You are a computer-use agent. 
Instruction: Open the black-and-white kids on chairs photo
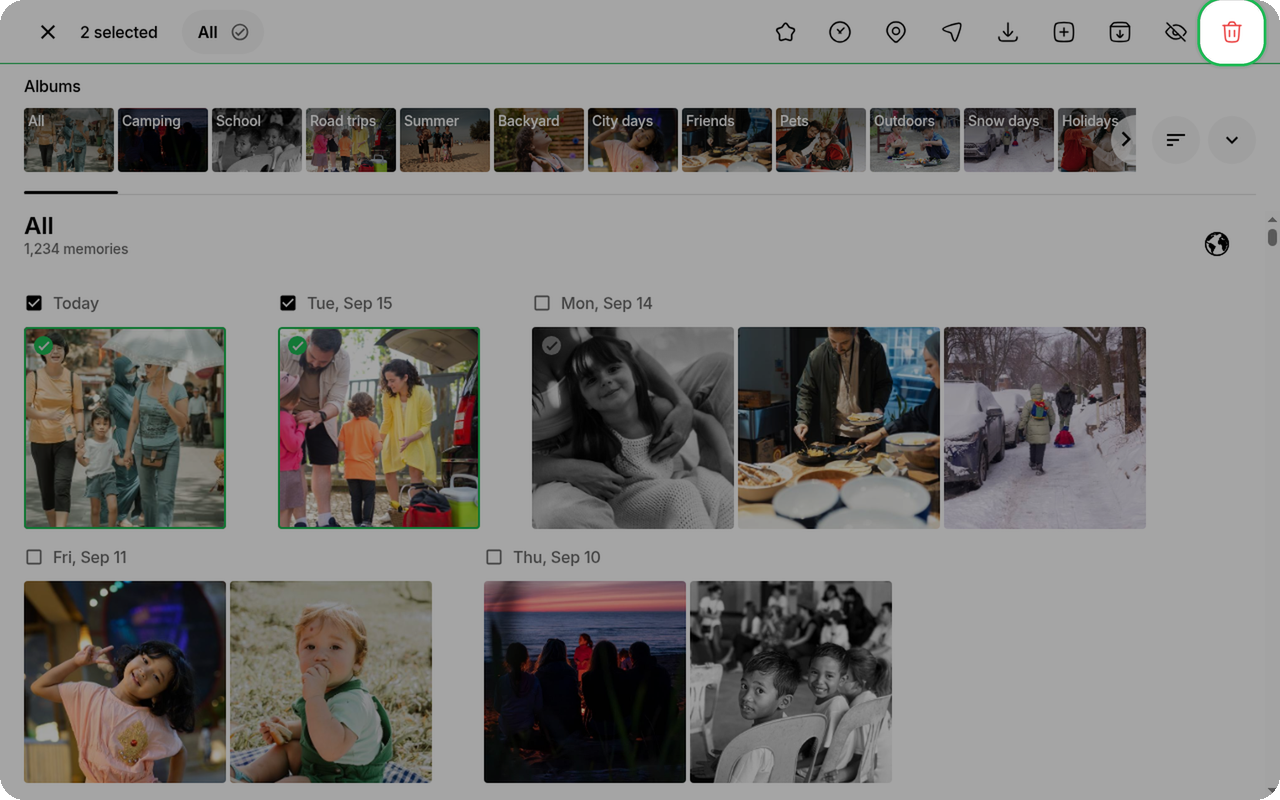(791, 682)
